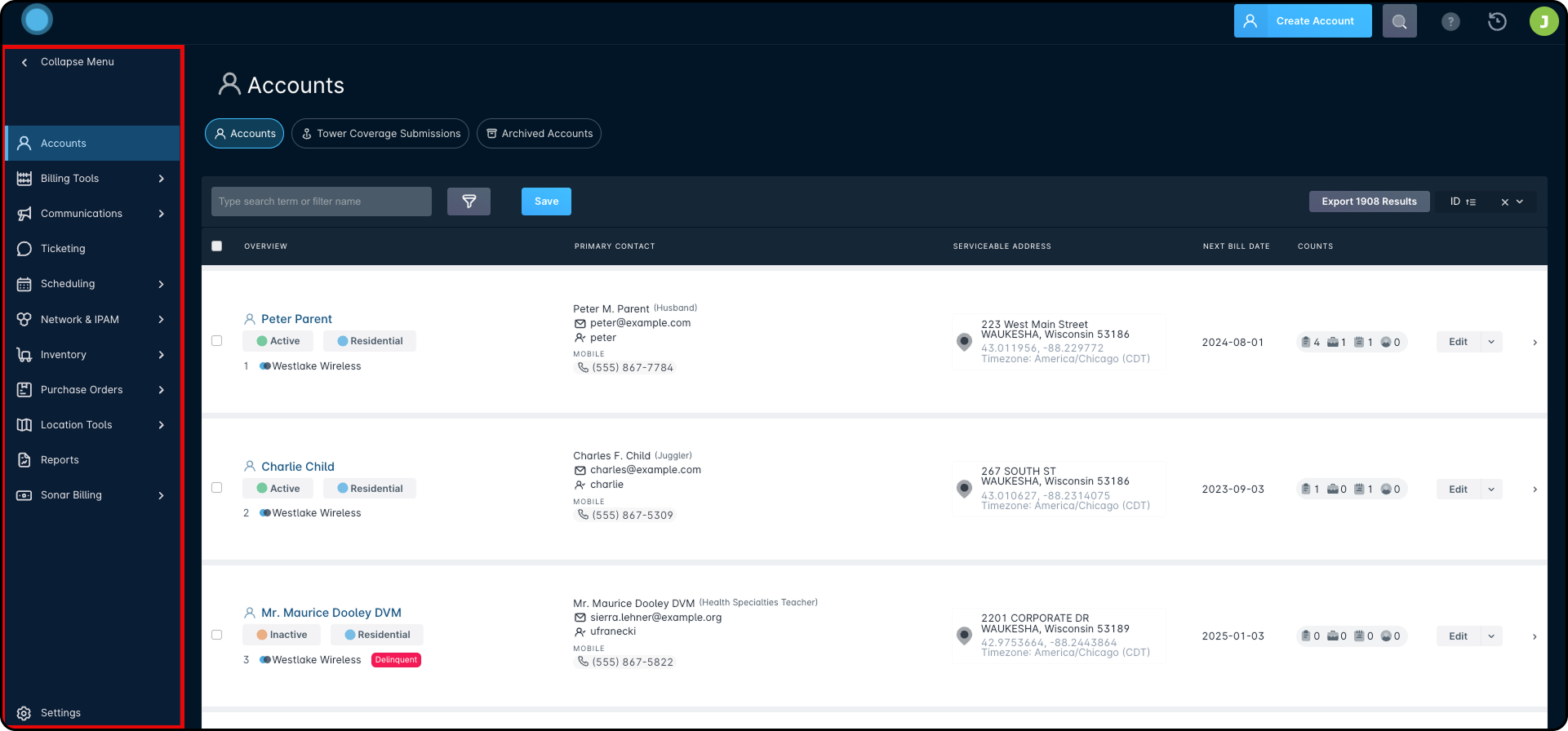Click the email icon beside sierra.lehner@example.org
1568x731 pixels.
click(580, 618)
